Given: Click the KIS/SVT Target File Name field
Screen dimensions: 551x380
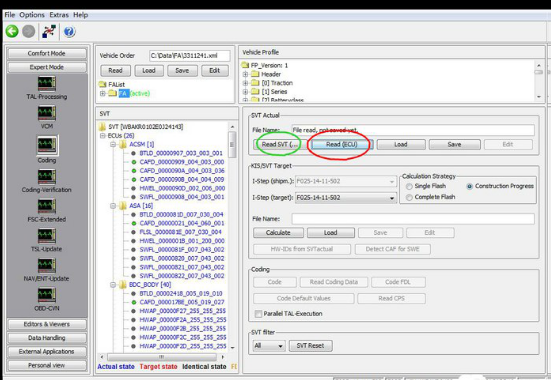Looking at the screenshot, I should (x=413, y=219).
